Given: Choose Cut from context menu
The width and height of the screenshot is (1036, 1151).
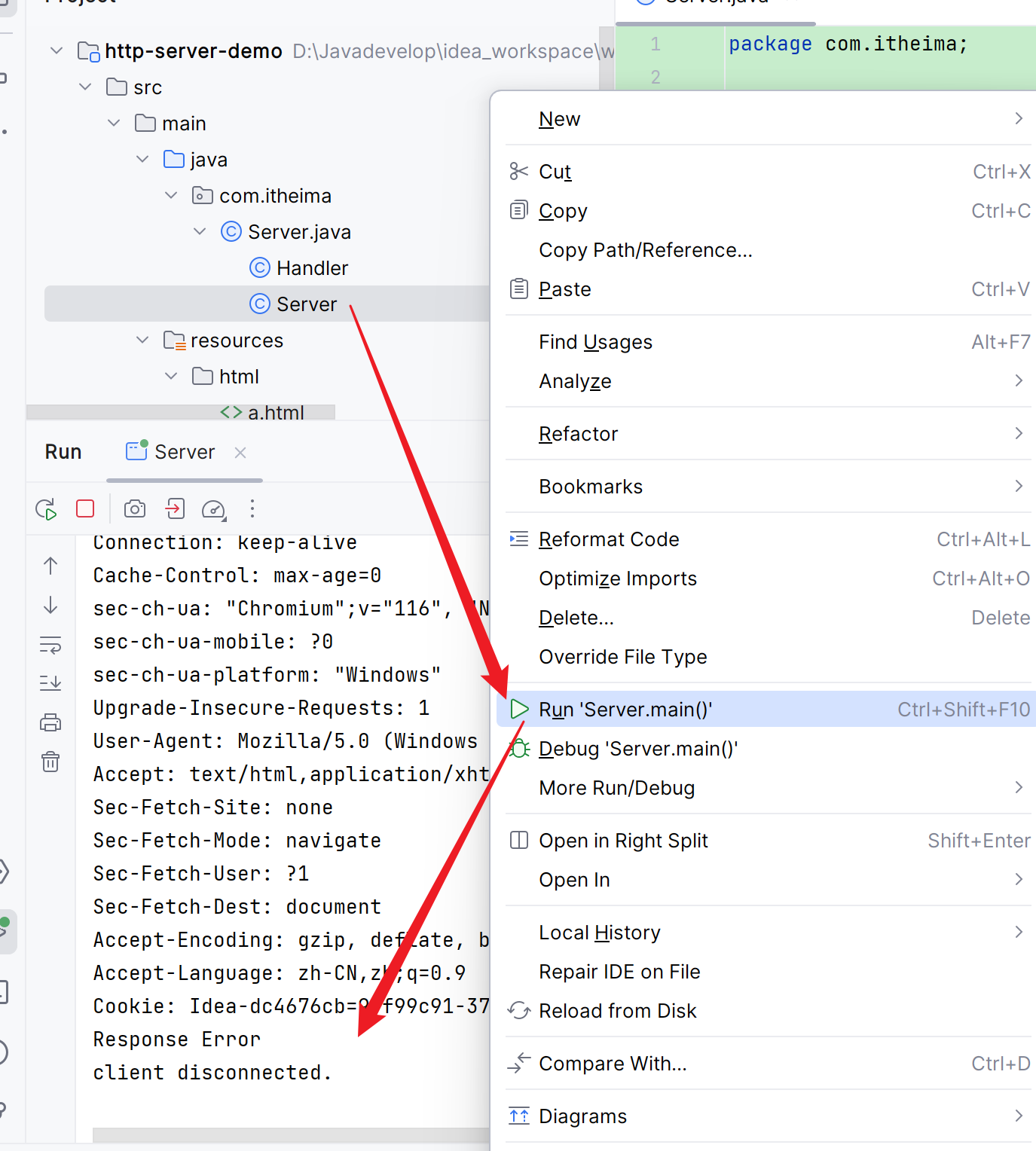Looking at the screenshot, I should 767,172.
